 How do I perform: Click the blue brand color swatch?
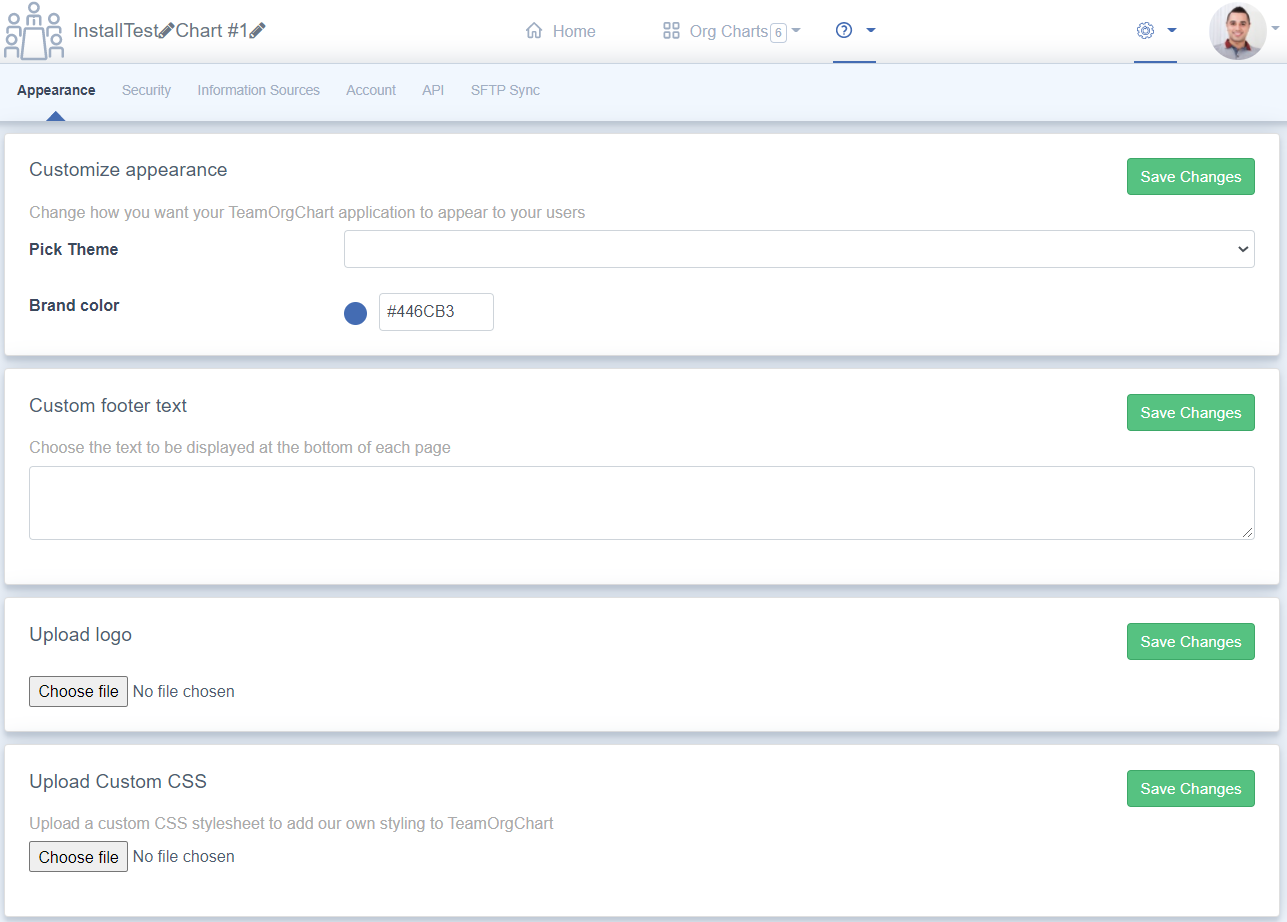tap(355, 313)
